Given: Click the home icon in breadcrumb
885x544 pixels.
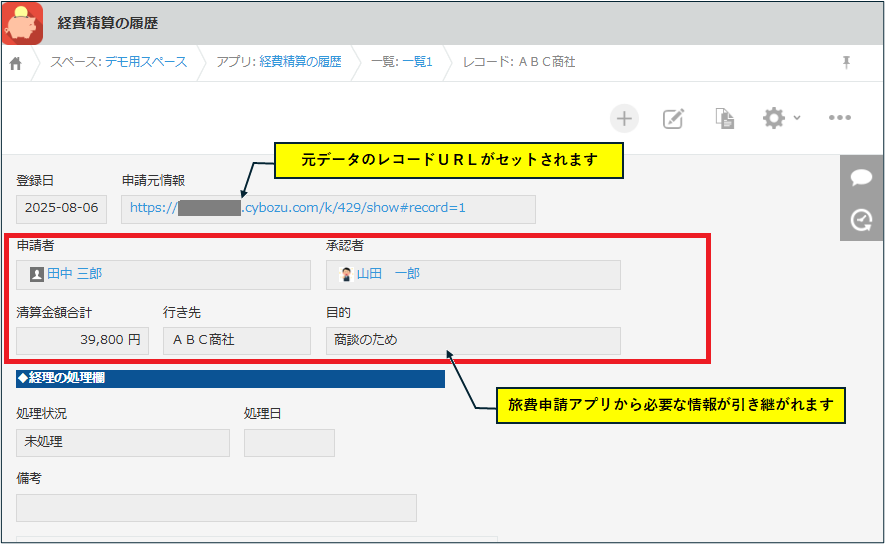Looking at the screenshot, I should (x=16, y=63).
